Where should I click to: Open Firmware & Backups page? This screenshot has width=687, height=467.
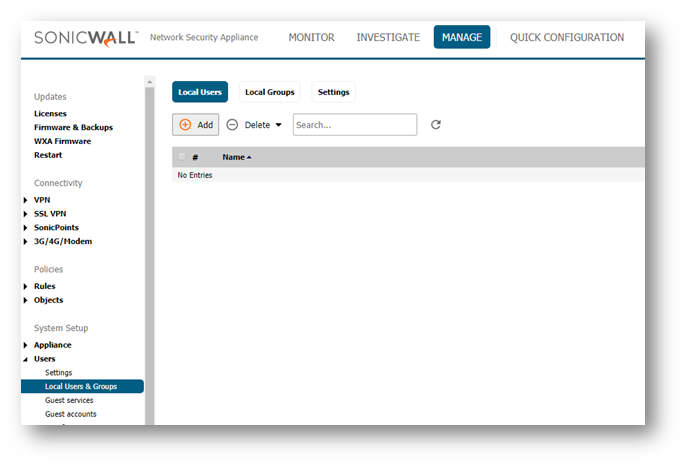(73, 127)
